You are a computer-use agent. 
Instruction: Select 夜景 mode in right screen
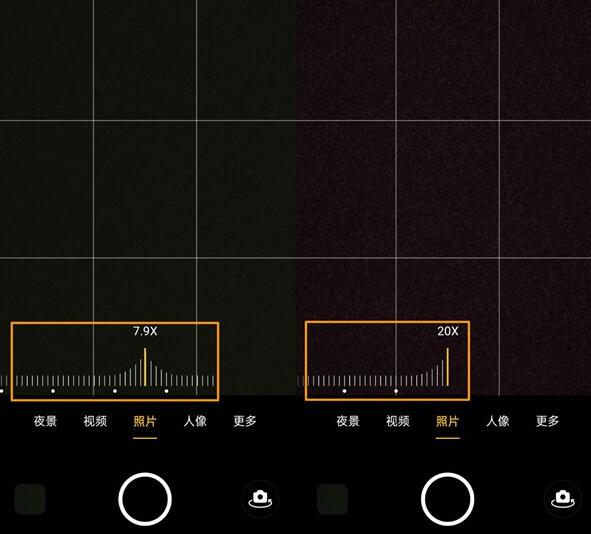(x=348, y=421)
